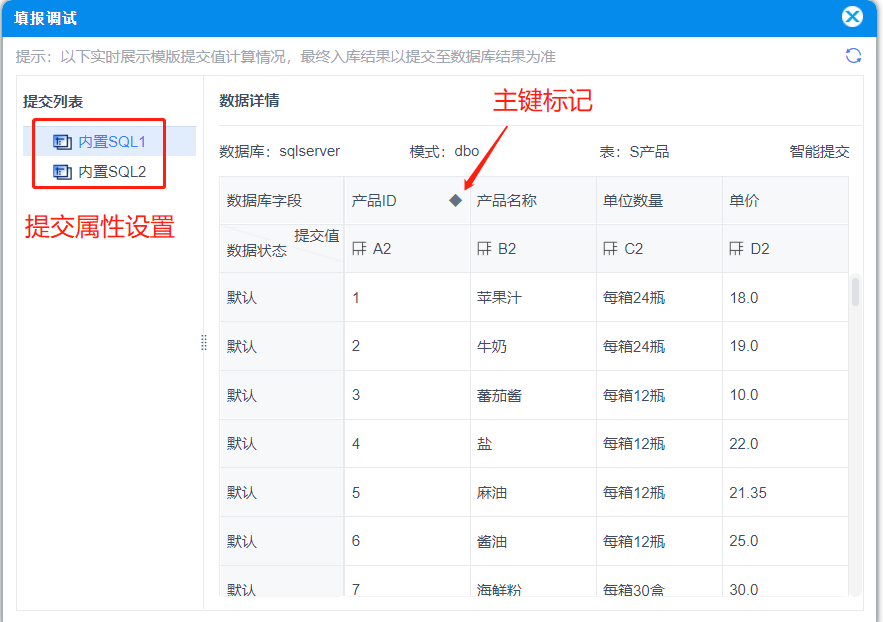
Task: Click the cell icon next to A2
Action: pyautogui.click(x=359, y=248)
